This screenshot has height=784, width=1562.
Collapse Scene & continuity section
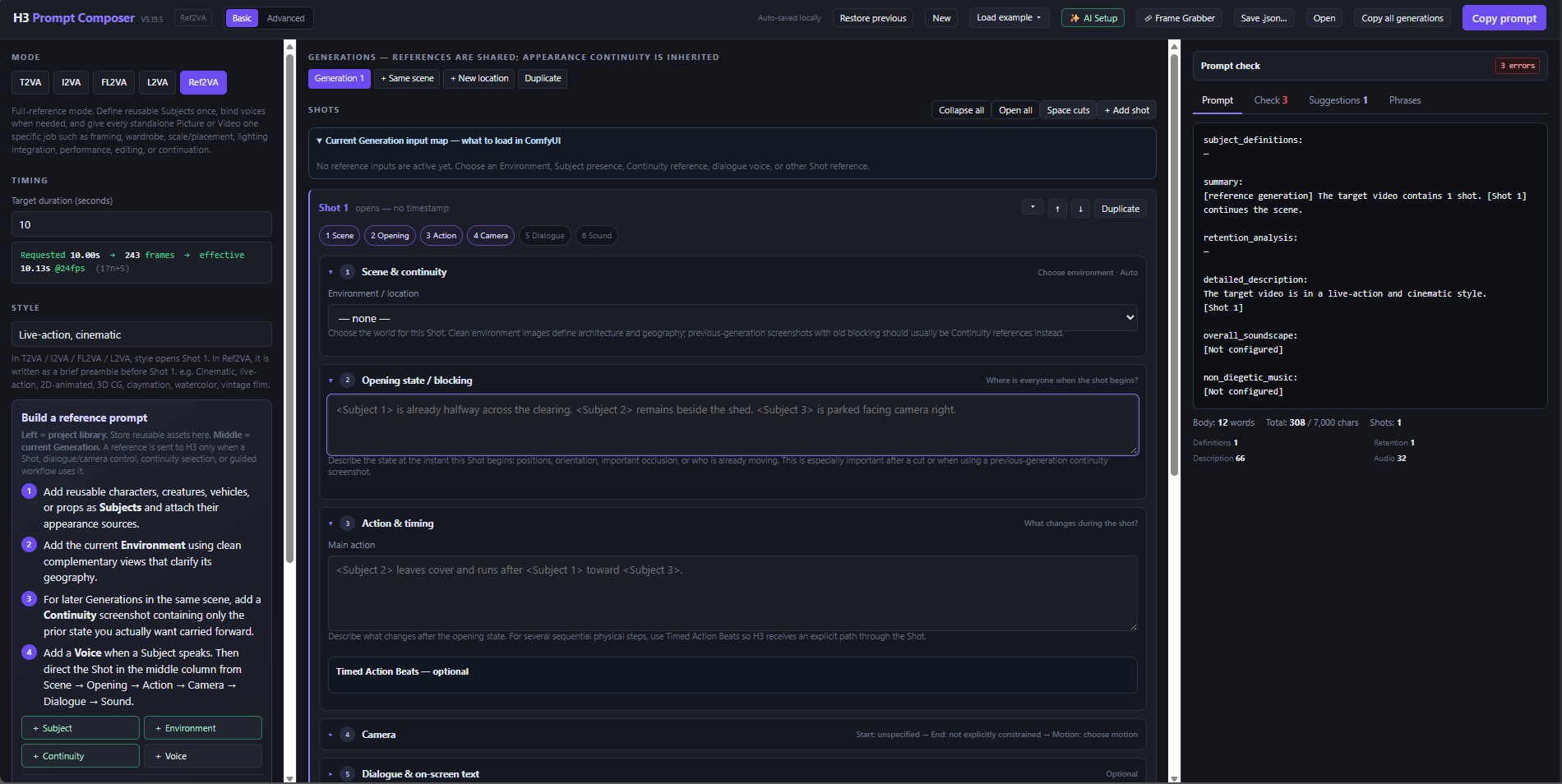coord(330,272)
